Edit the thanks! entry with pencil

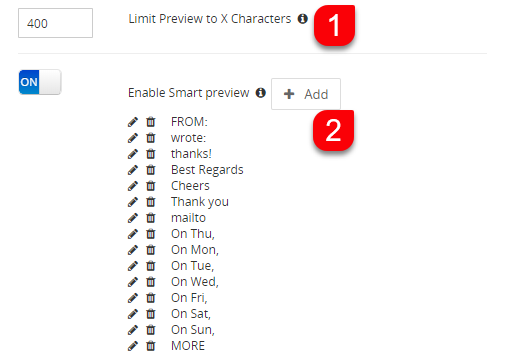tap(133, 154)
